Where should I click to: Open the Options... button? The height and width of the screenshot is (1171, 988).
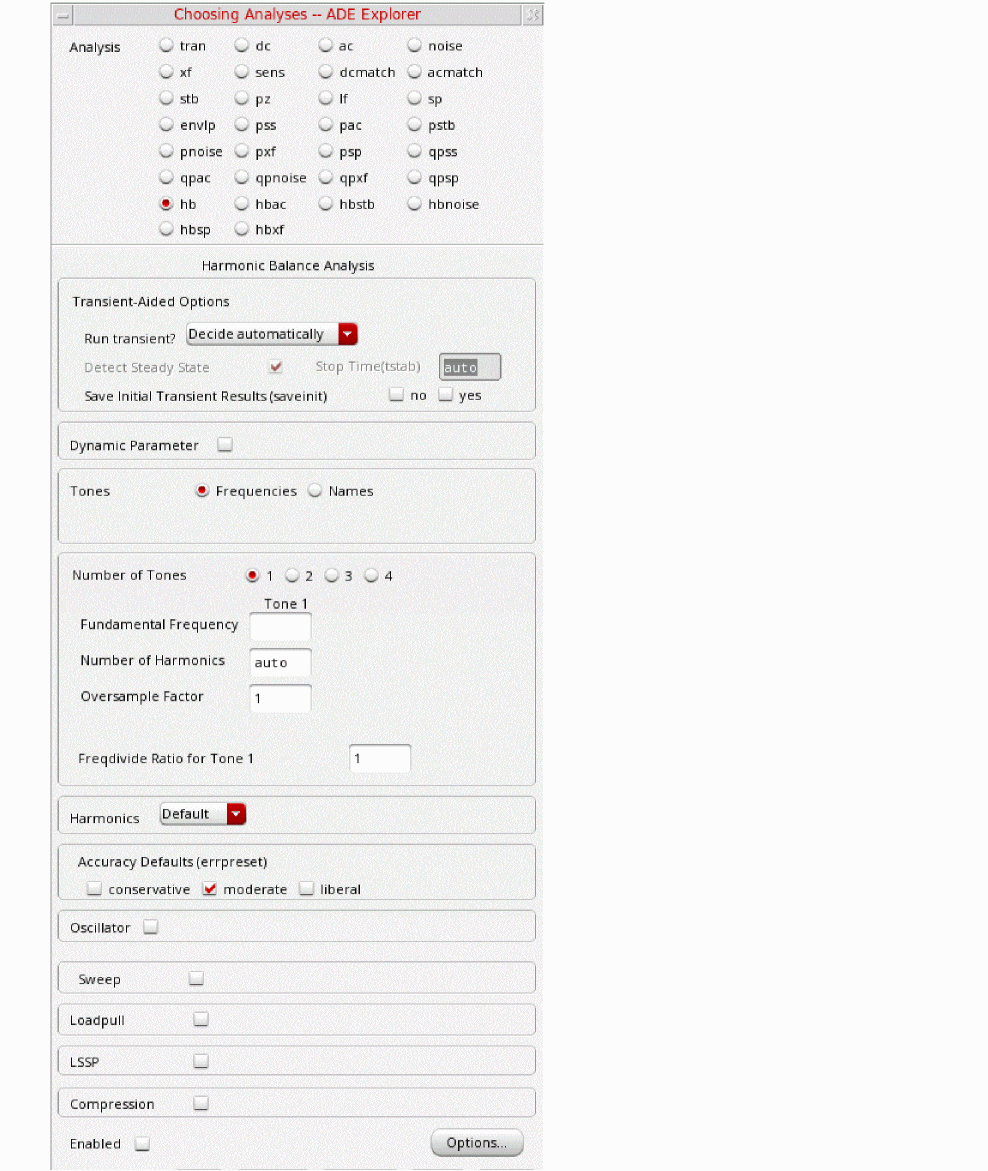pos(476,1143)
